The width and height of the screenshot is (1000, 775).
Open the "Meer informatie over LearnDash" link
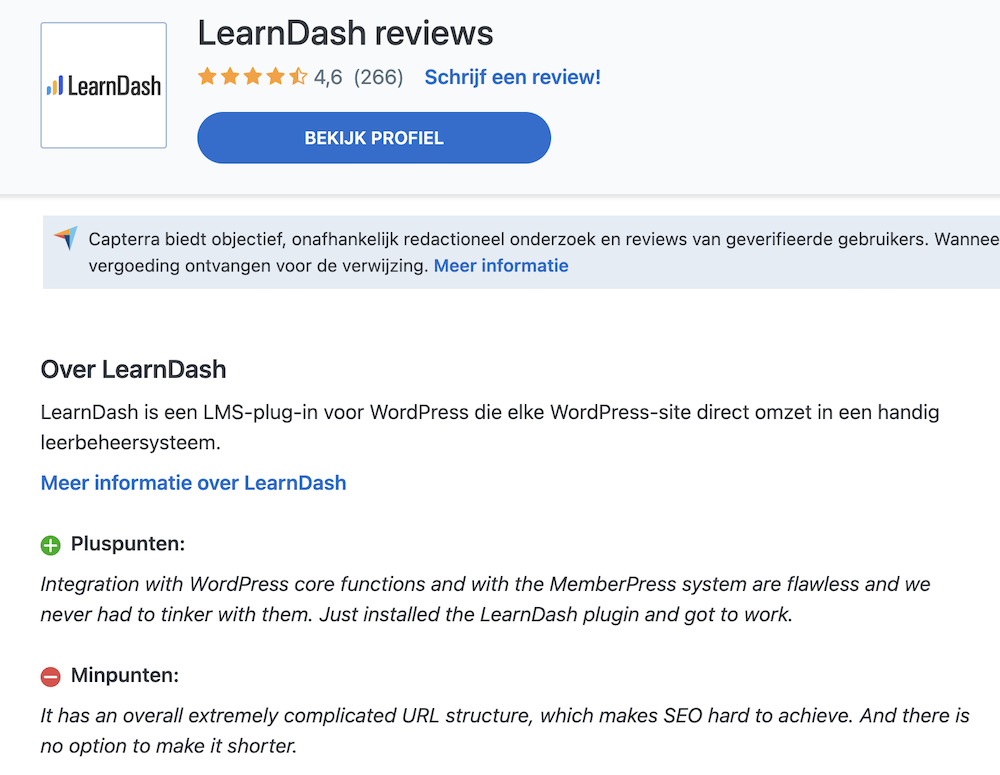pyautogui.click(x=193, y=483)
